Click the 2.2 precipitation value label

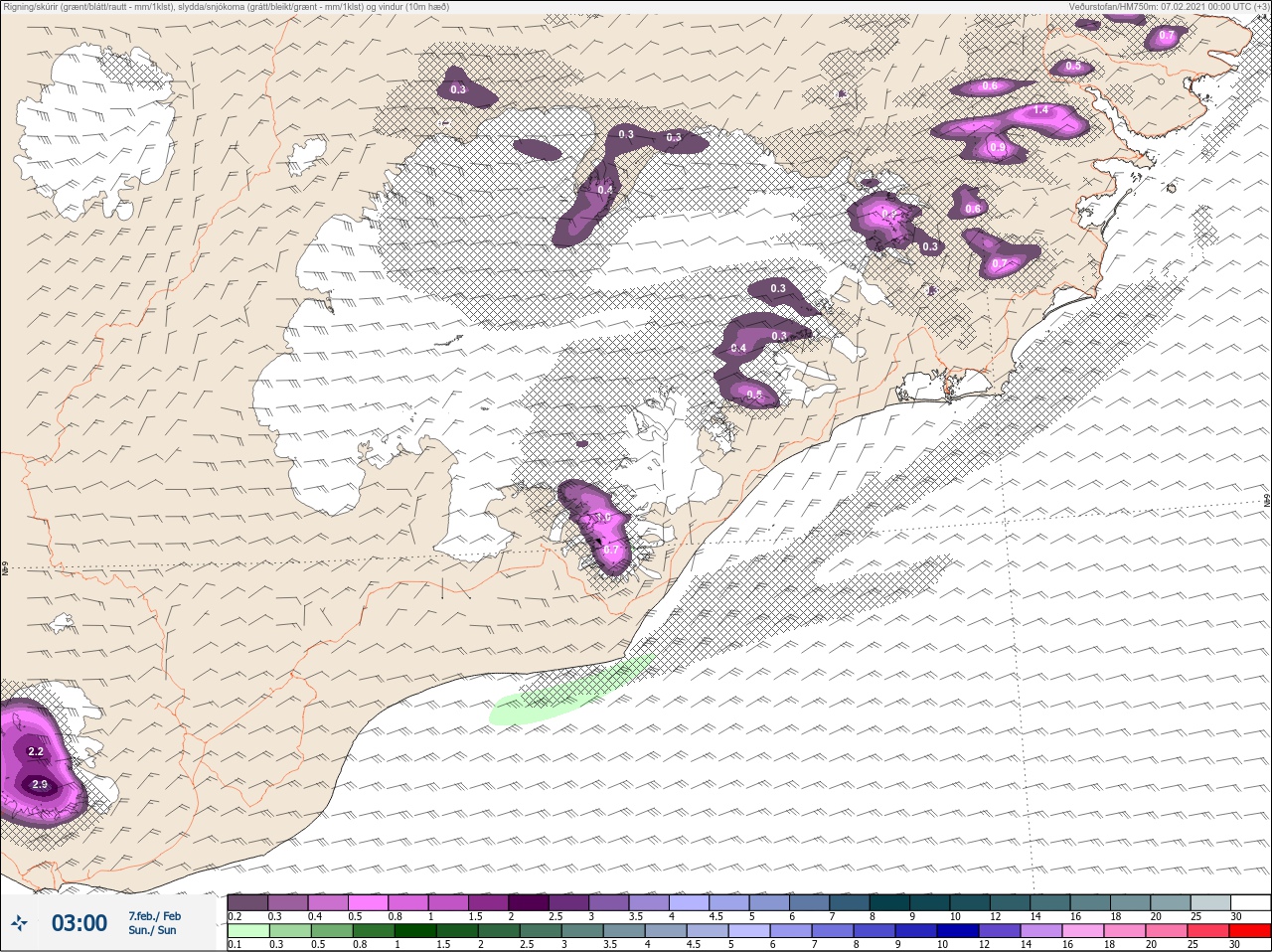point(36,751)
